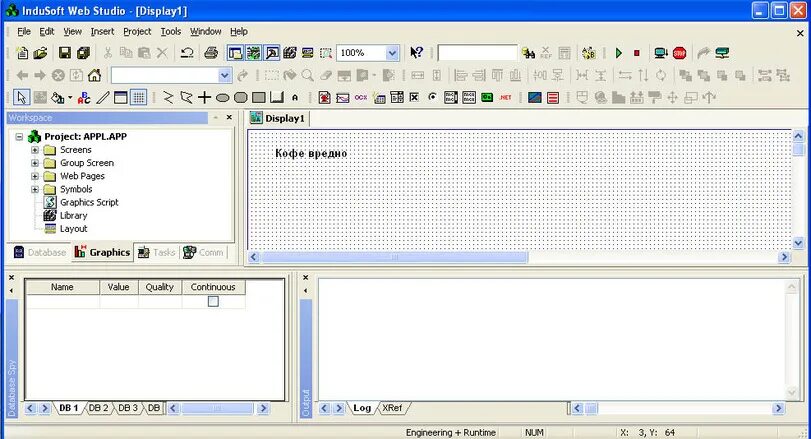Insert an OCX ActiveX control
Image resolution: width=811 pixels, height=439 pixels.
[361, 97]
